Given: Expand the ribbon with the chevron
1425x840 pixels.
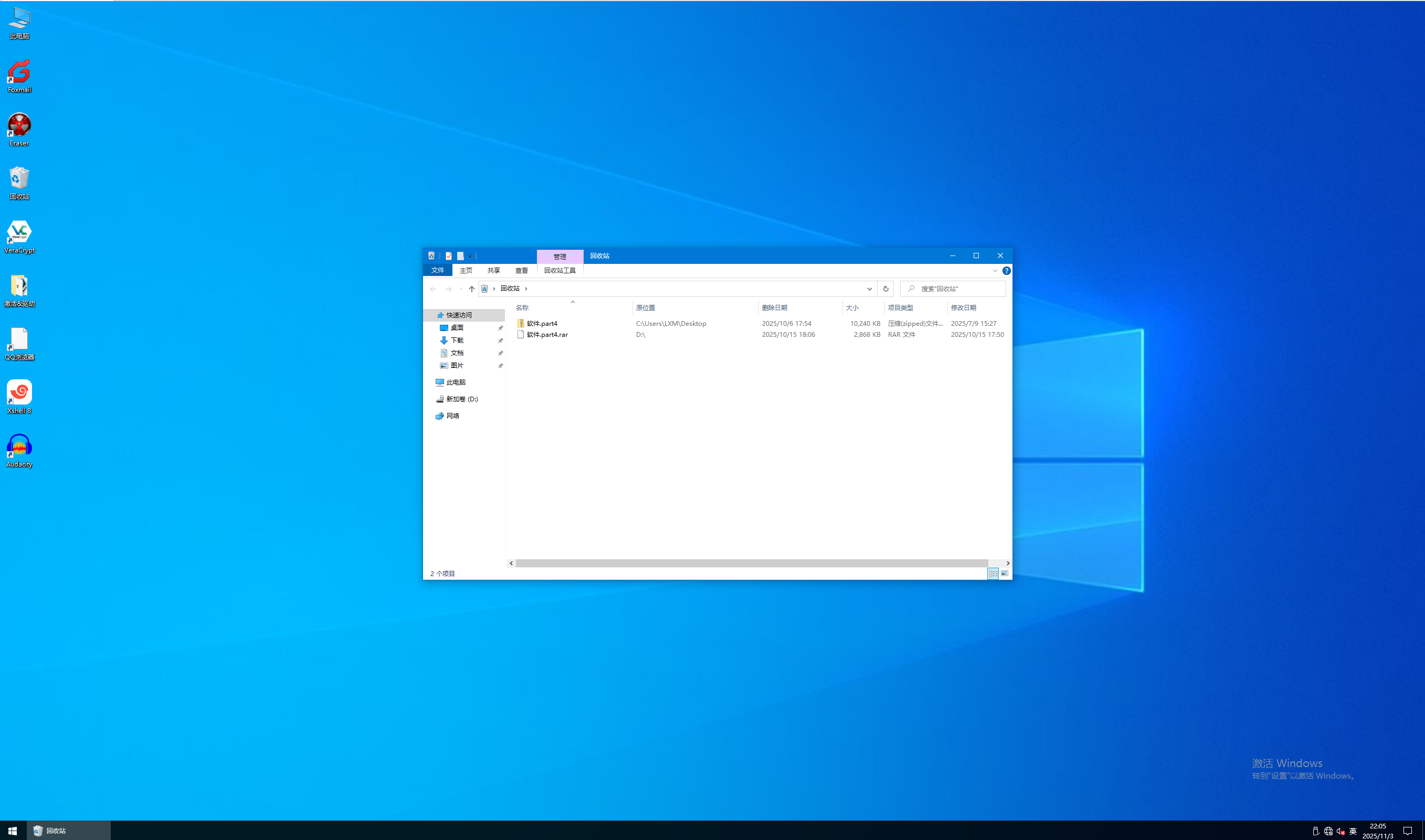Looking at the screenshot, I should (995, 271).
